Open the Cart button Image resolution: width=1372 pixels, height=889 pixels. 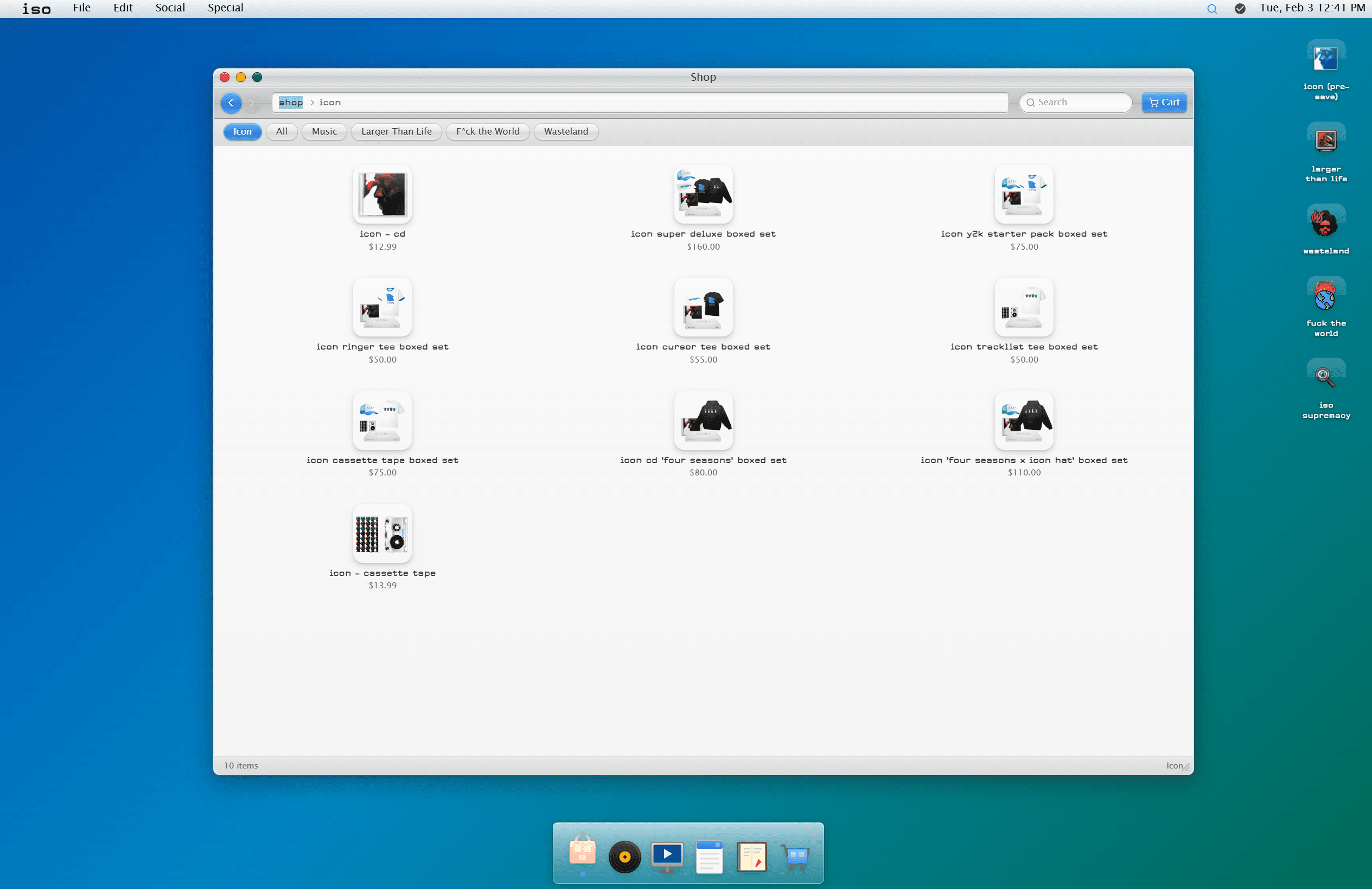click(1164, 103)
